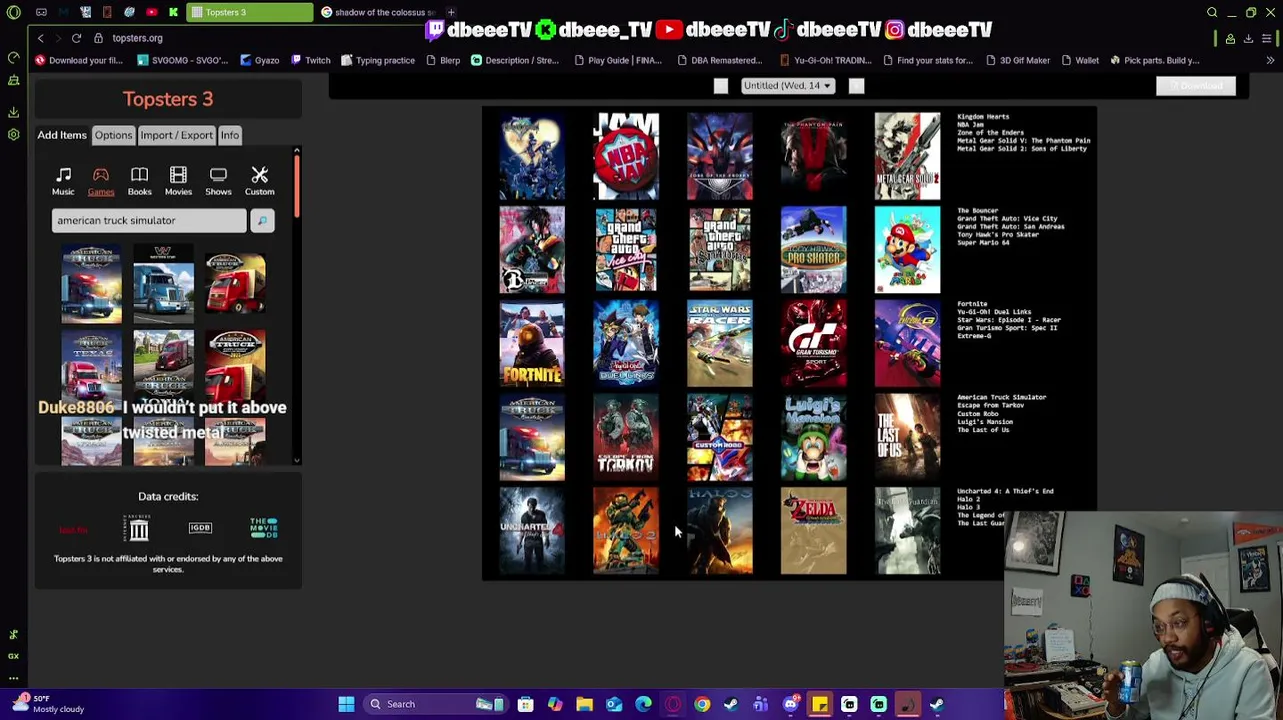Open the chart selector dropdown 'Untitled (Wed, 14'
This screenshot has height=720, width=1283.
tap(788, 86)
